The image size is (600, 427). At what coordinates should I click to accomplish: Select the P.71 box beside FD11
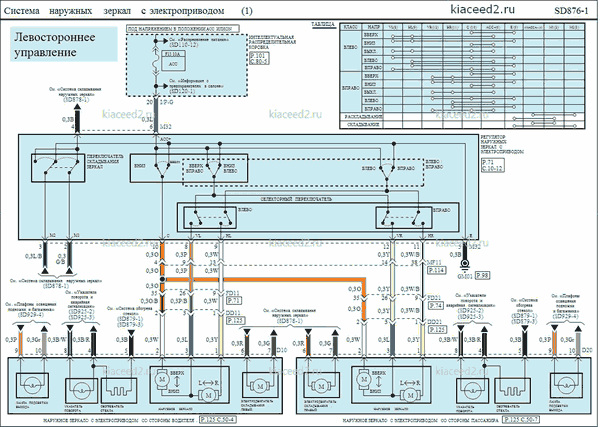[x=234, y=301]
